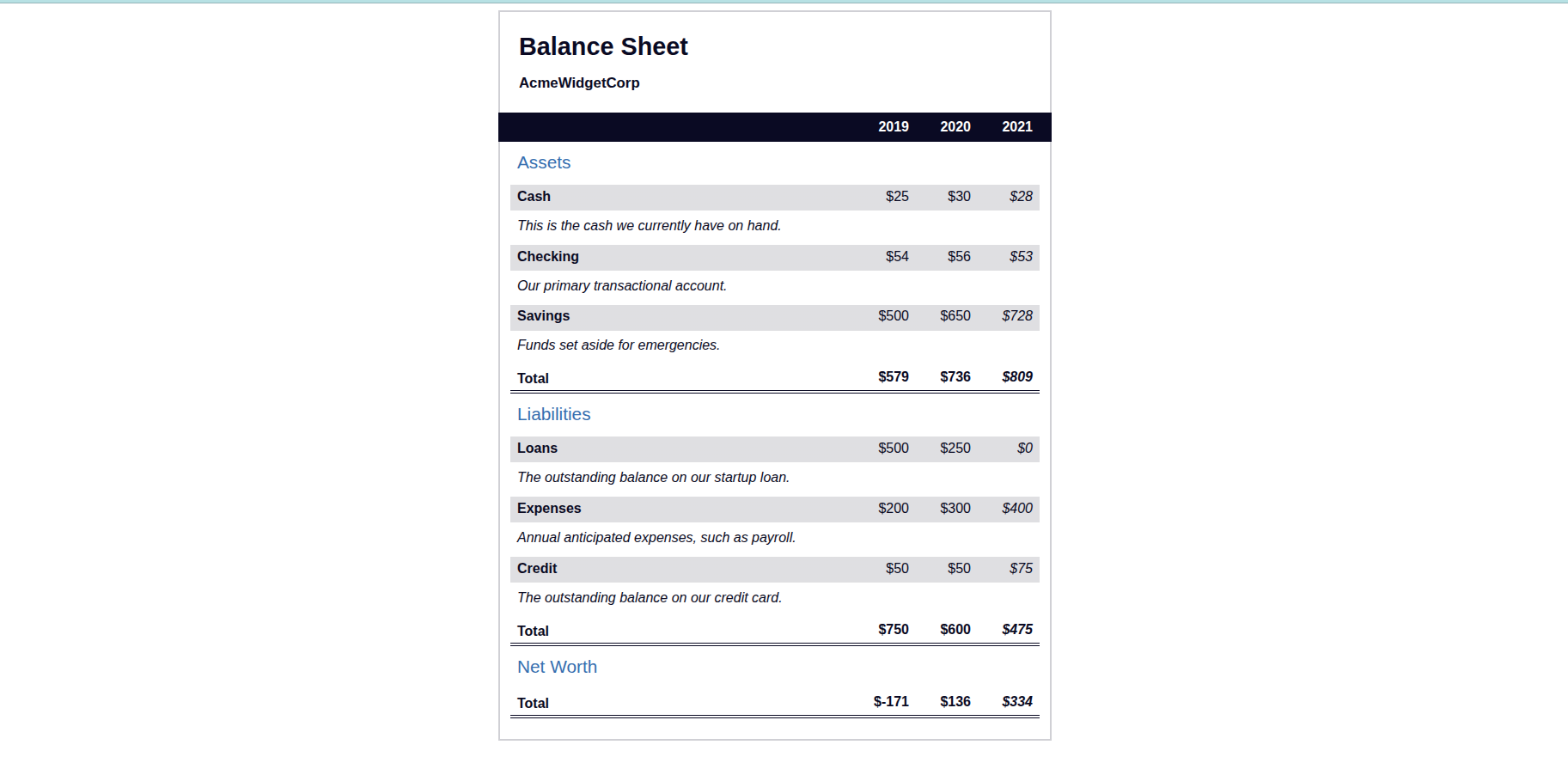The height and width of the screenshot is (763, 1568).
Task: Select the Checking row label
Action: pyautogui.click(x=548, y=257)
